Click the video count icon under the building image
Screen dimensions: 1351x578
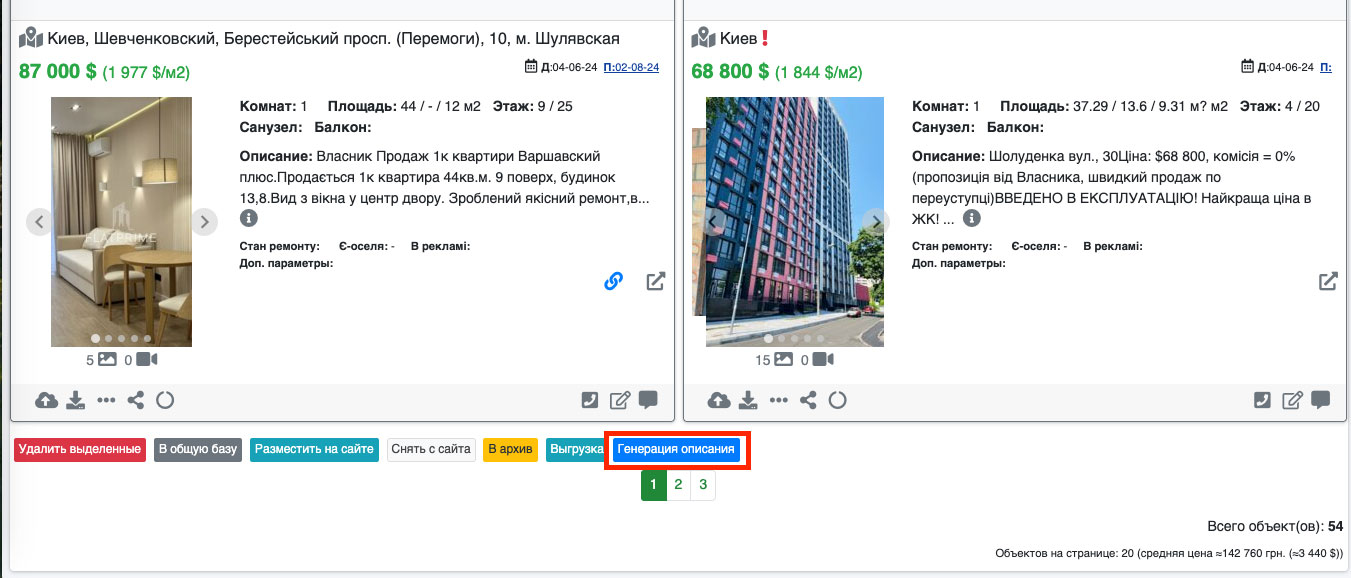pos(823,359)
